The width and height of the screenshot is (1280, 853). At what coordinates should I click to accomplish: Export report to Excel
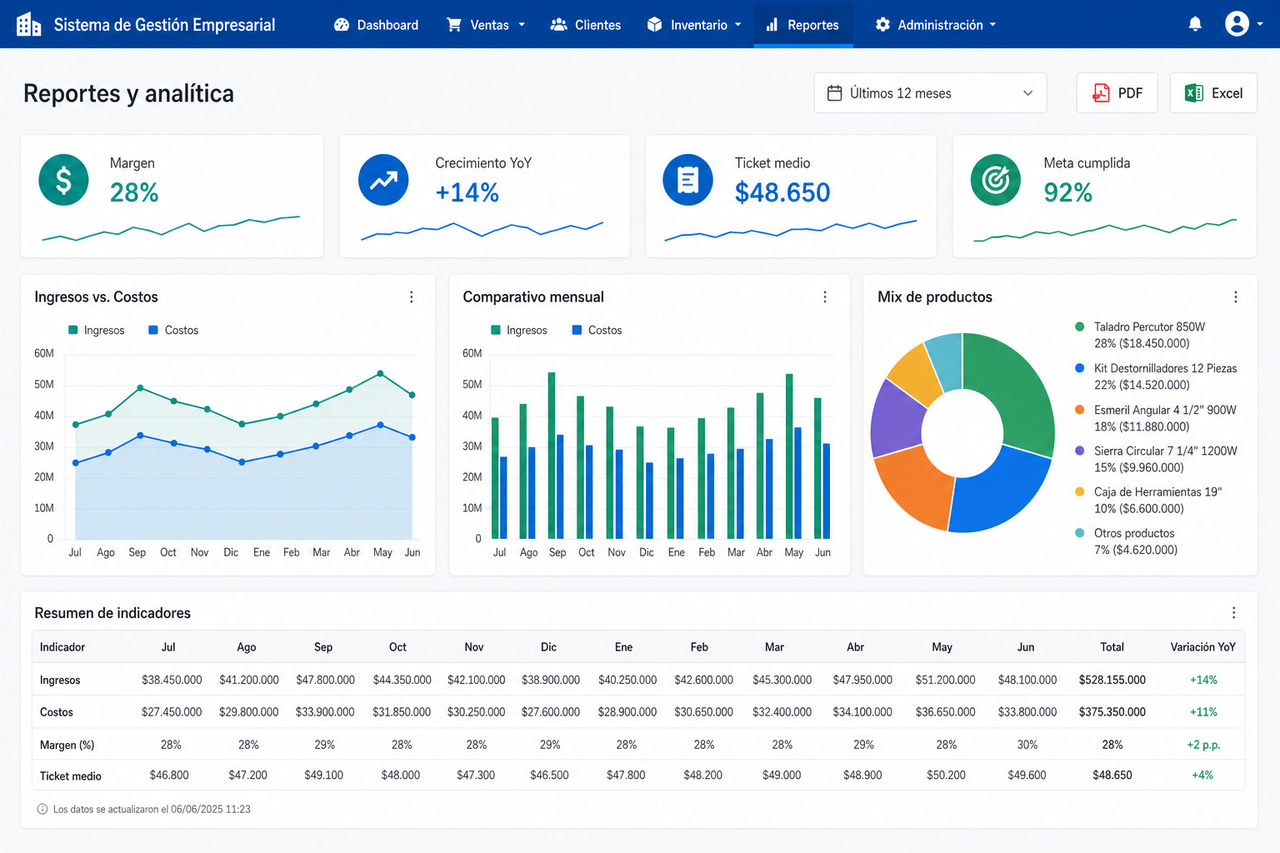(1213, 93)
